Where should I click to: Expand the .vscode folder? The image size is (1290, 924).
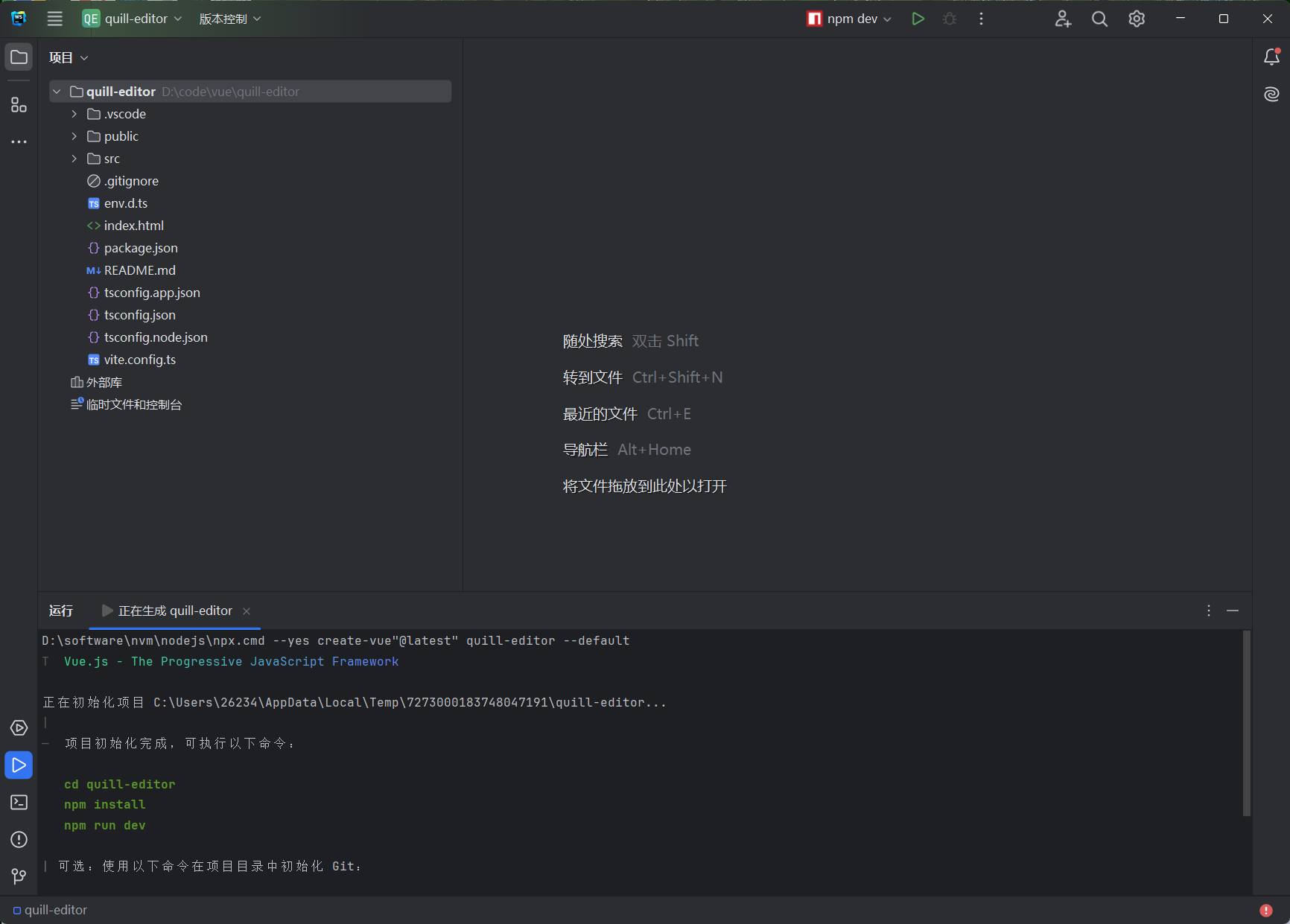click(74, 114)
